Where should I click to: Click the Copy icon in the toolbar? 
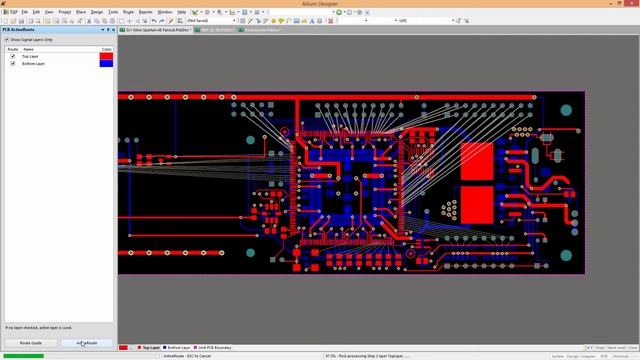click(97, 21)
